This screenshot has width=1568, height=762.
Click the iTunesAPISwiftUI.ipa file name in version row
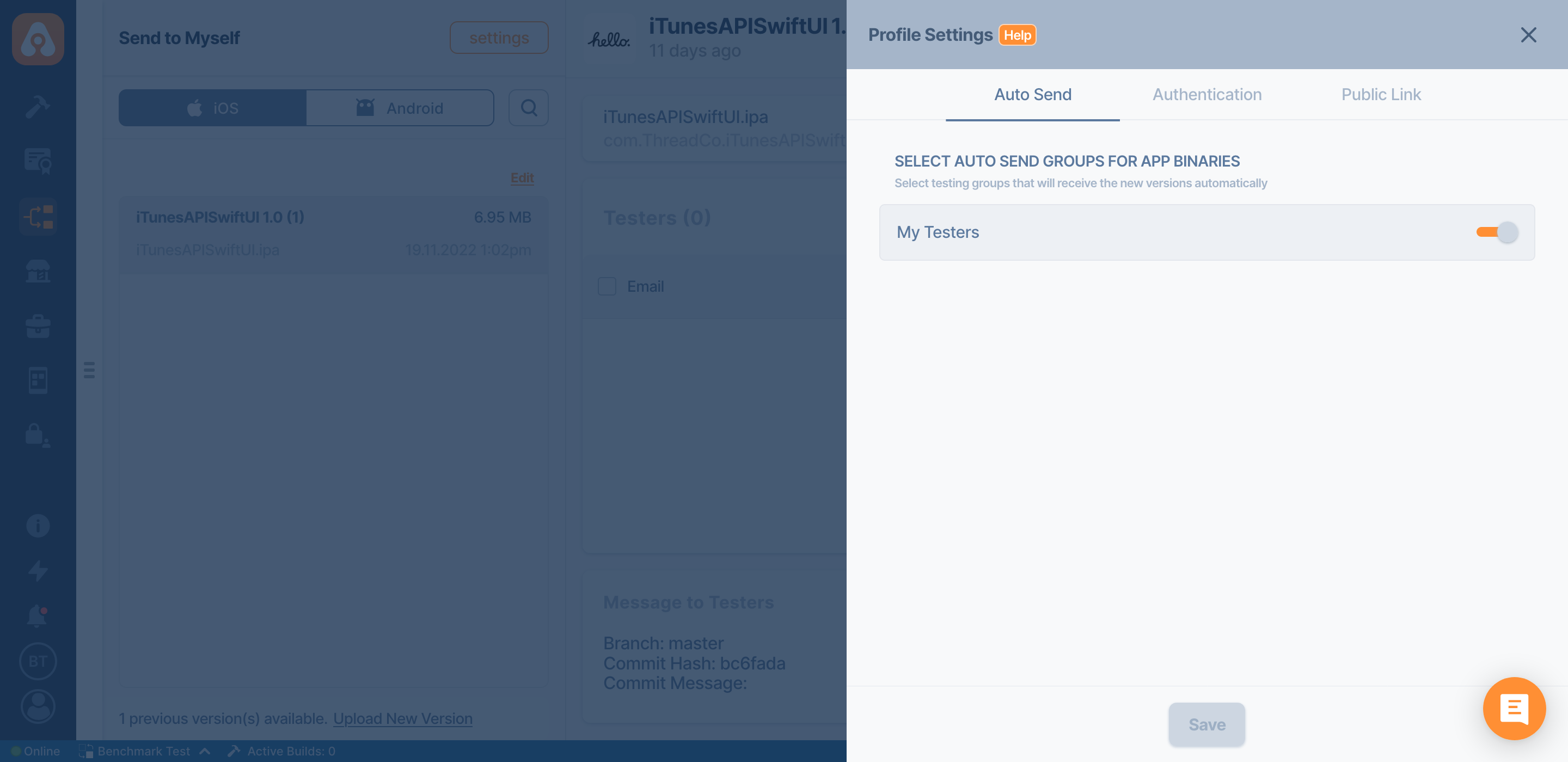[x=207, y=249]
